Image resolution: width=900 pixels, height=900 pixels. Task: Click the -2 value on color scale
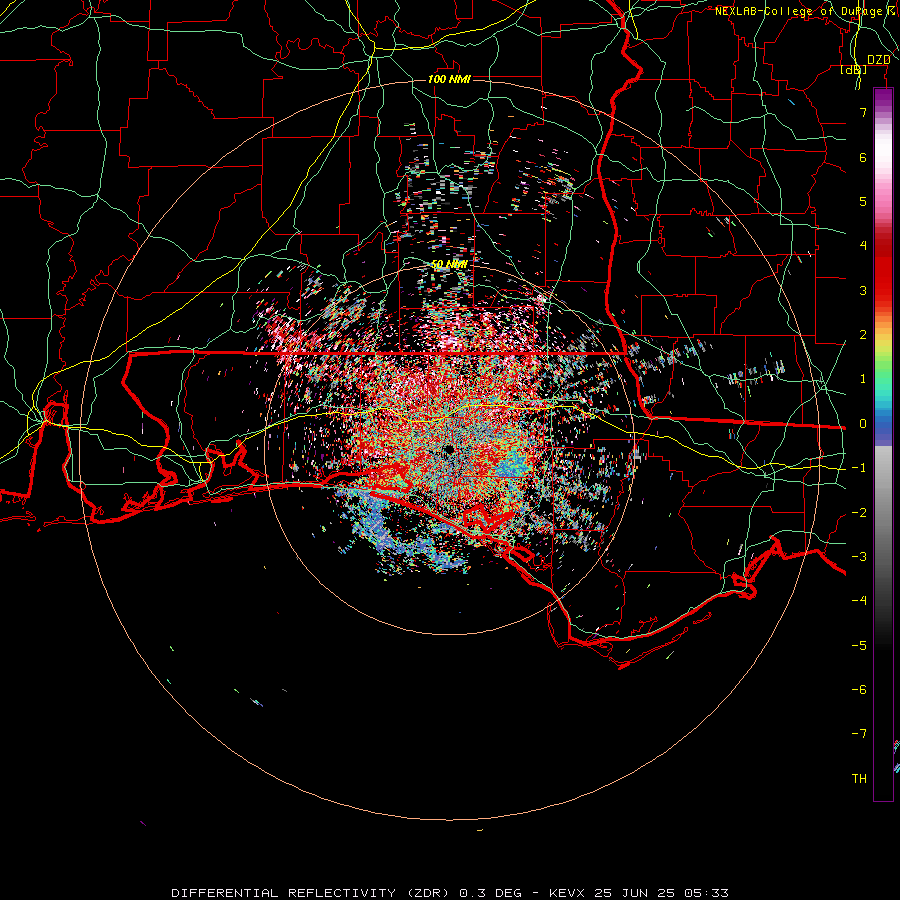click(859, 513)
